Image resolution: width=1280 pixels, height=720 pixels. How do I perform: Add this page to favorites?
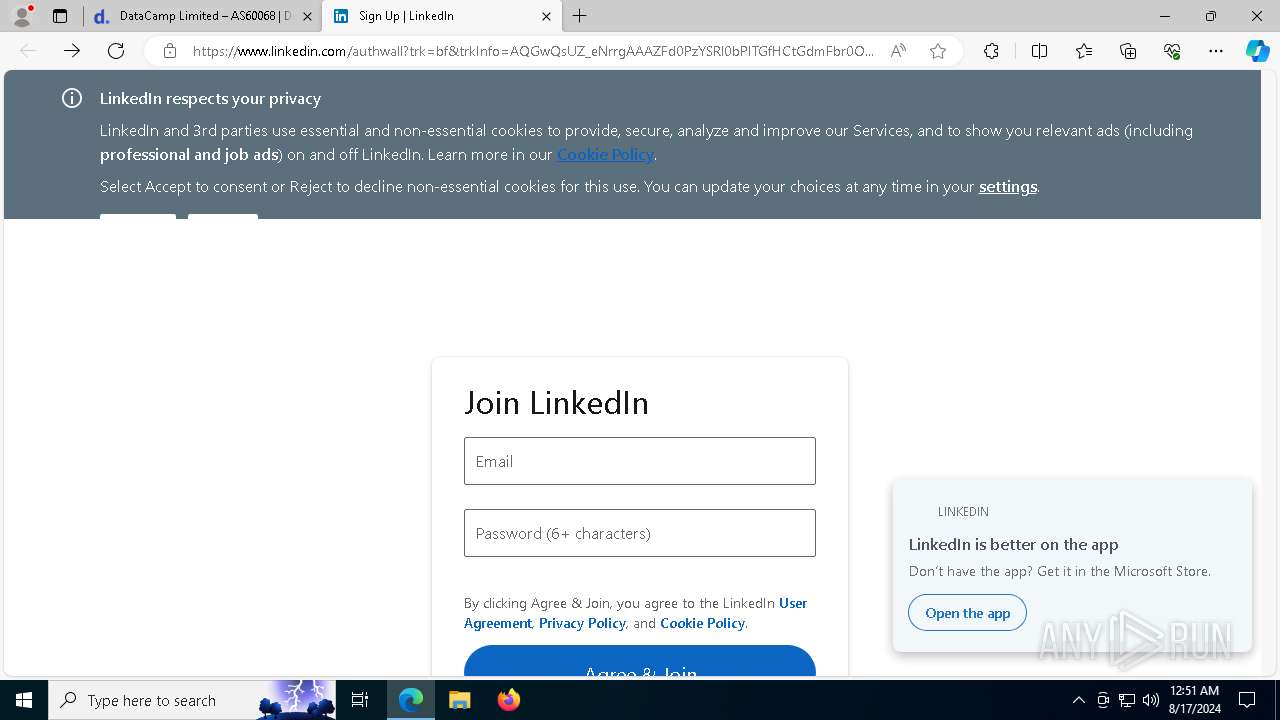pos(938,51)
